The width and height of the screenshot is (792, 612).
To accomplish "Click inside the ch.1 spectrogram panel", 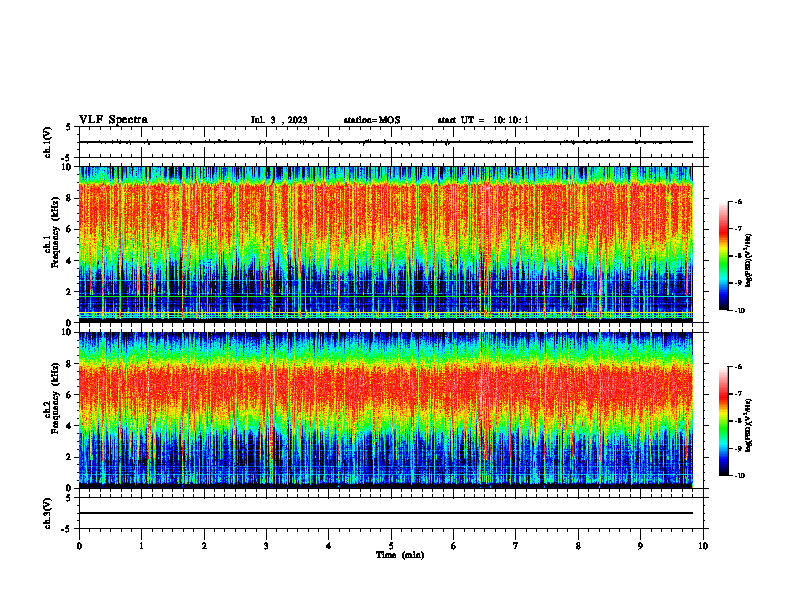I will pos(386,244).
